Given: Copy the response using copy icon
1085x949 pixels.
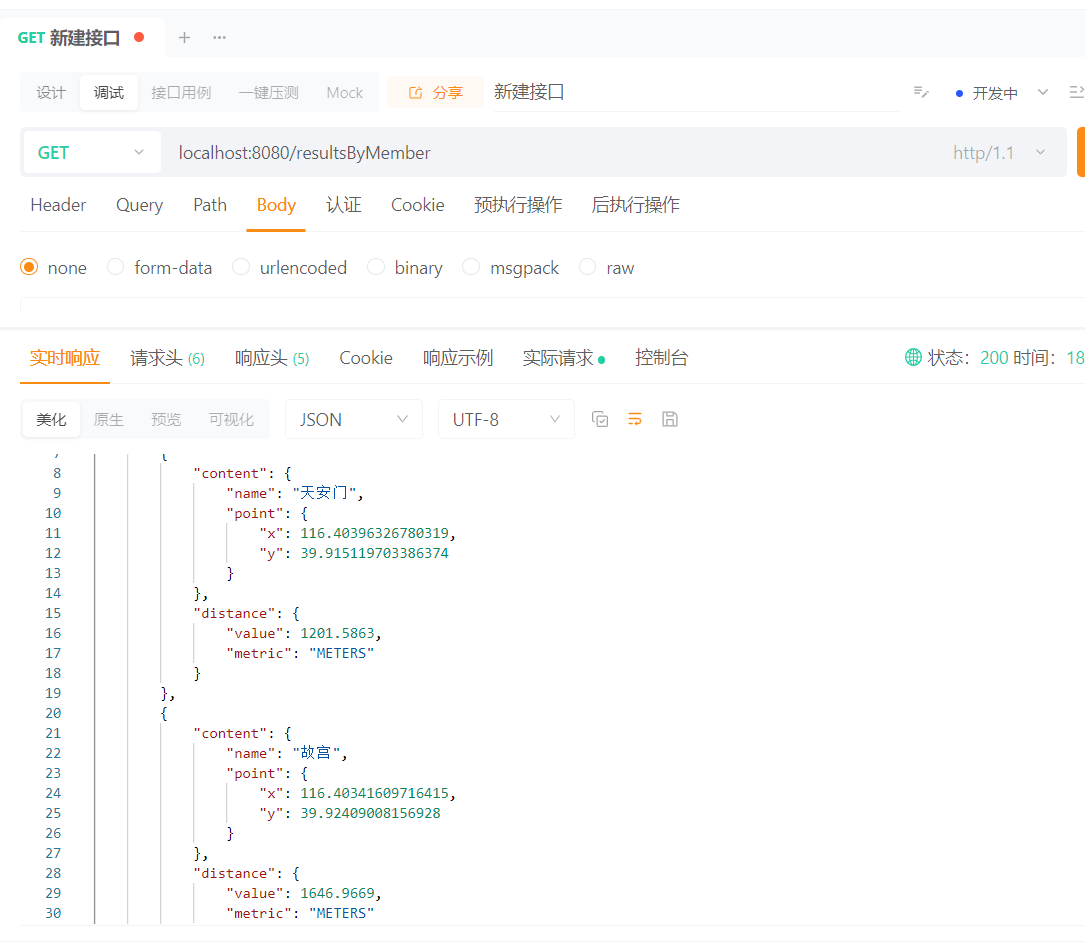Looking at the screenshot, I should [x=600, y=419].
